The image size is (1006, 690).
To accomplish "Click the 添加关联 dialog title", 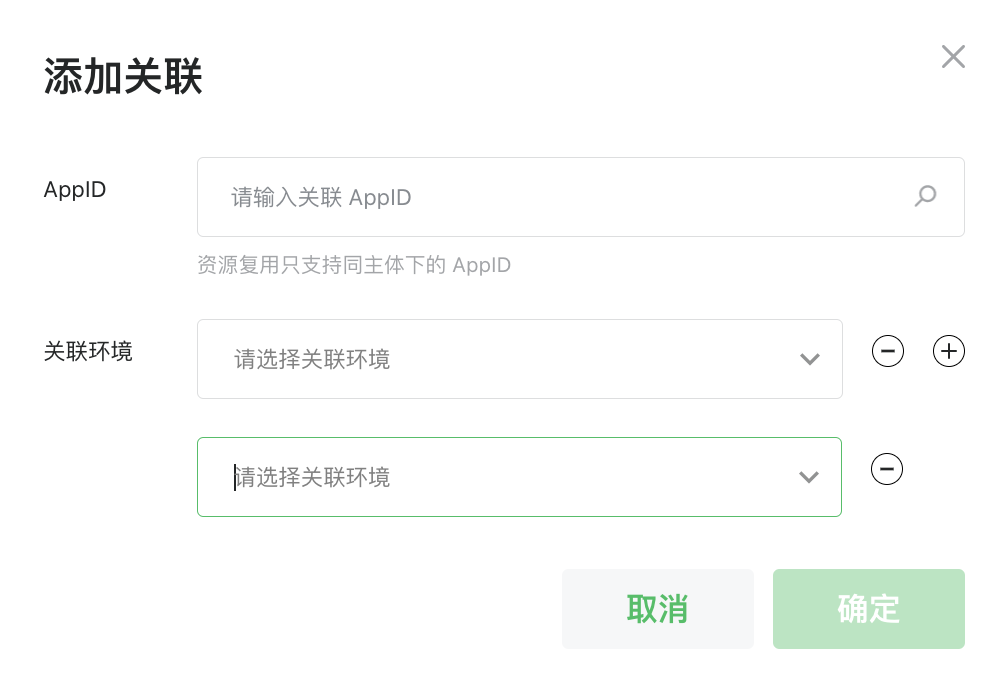I will (x=123, y=76).
